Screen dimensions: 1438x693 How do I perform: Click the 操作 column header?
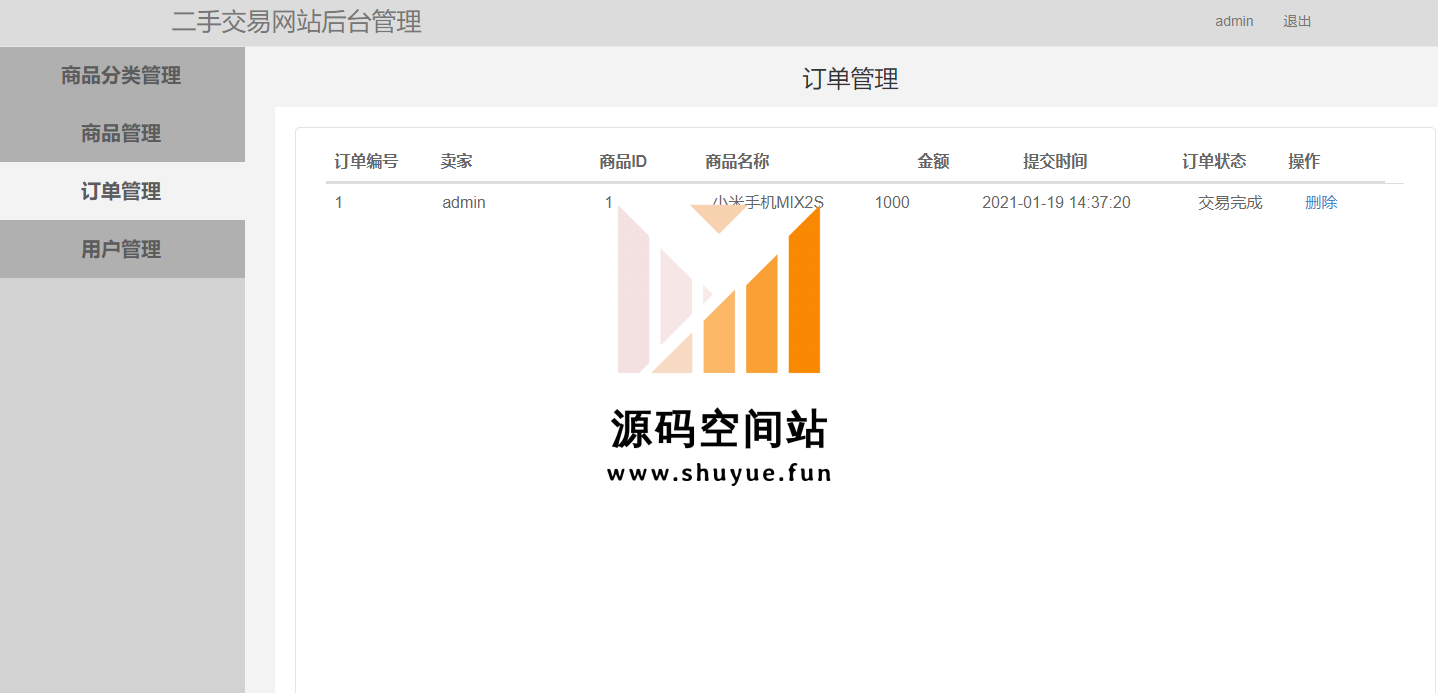[x=1304, y=161]
